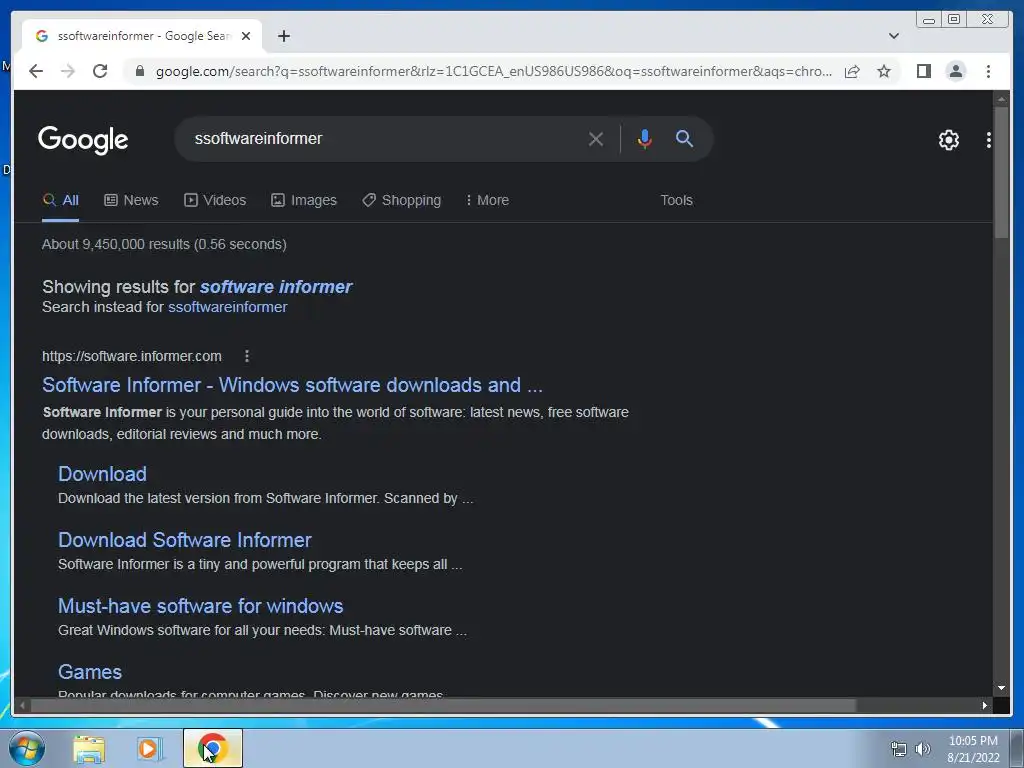Start voice search with microphone
Viewport: 1024px width, 768px height.
coord(645,138)
